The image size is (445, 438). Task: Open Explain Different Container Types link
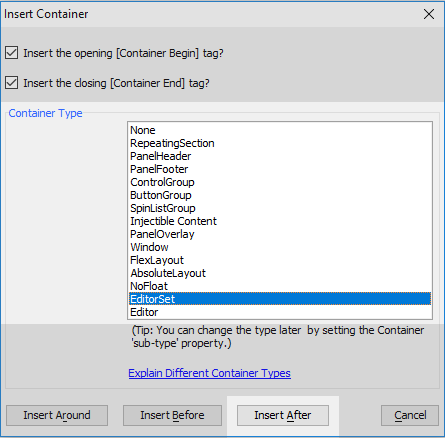point(209,373)
